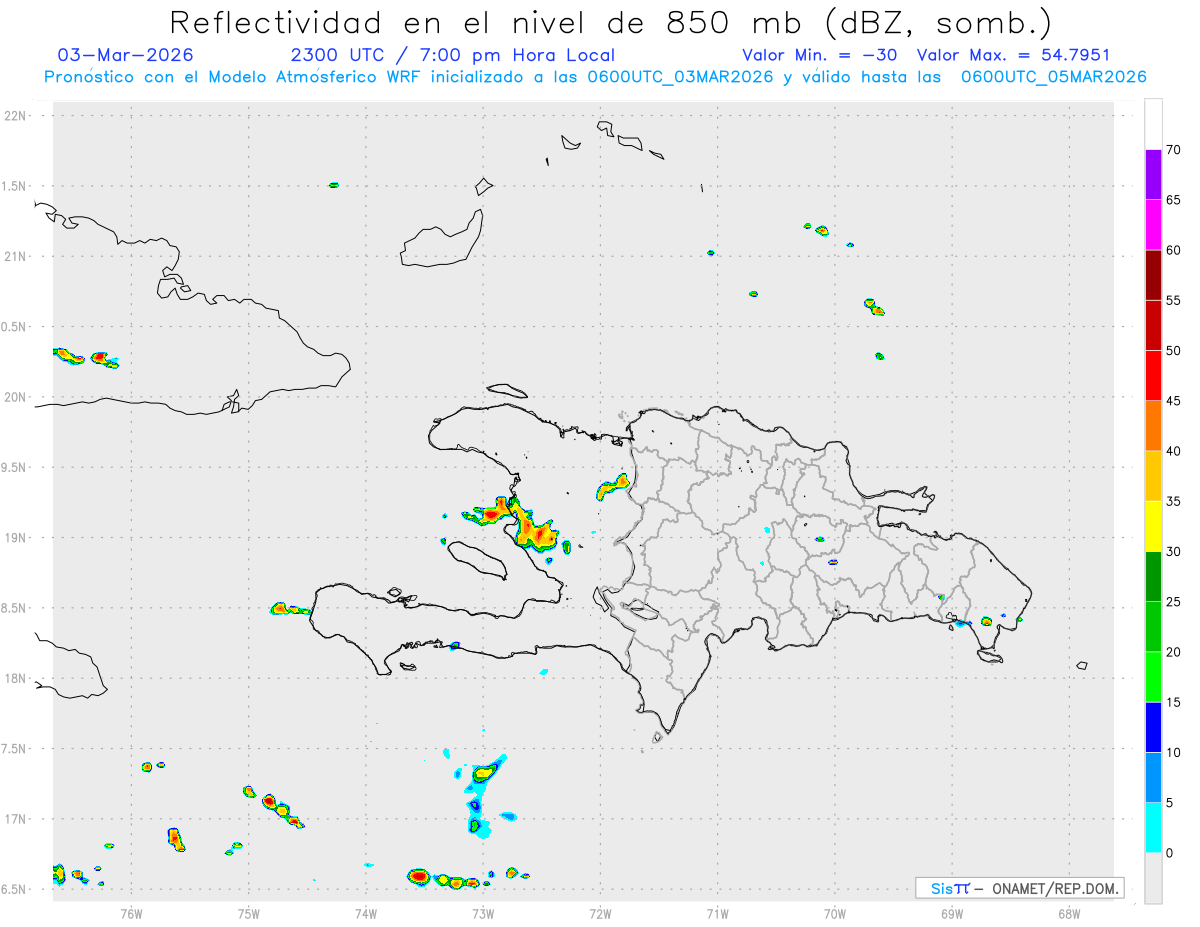Screen dimensions: 1200x927
Task: Click the WRF forecast initialization description line
Action: pyautogui.click(x=595, y=77)
